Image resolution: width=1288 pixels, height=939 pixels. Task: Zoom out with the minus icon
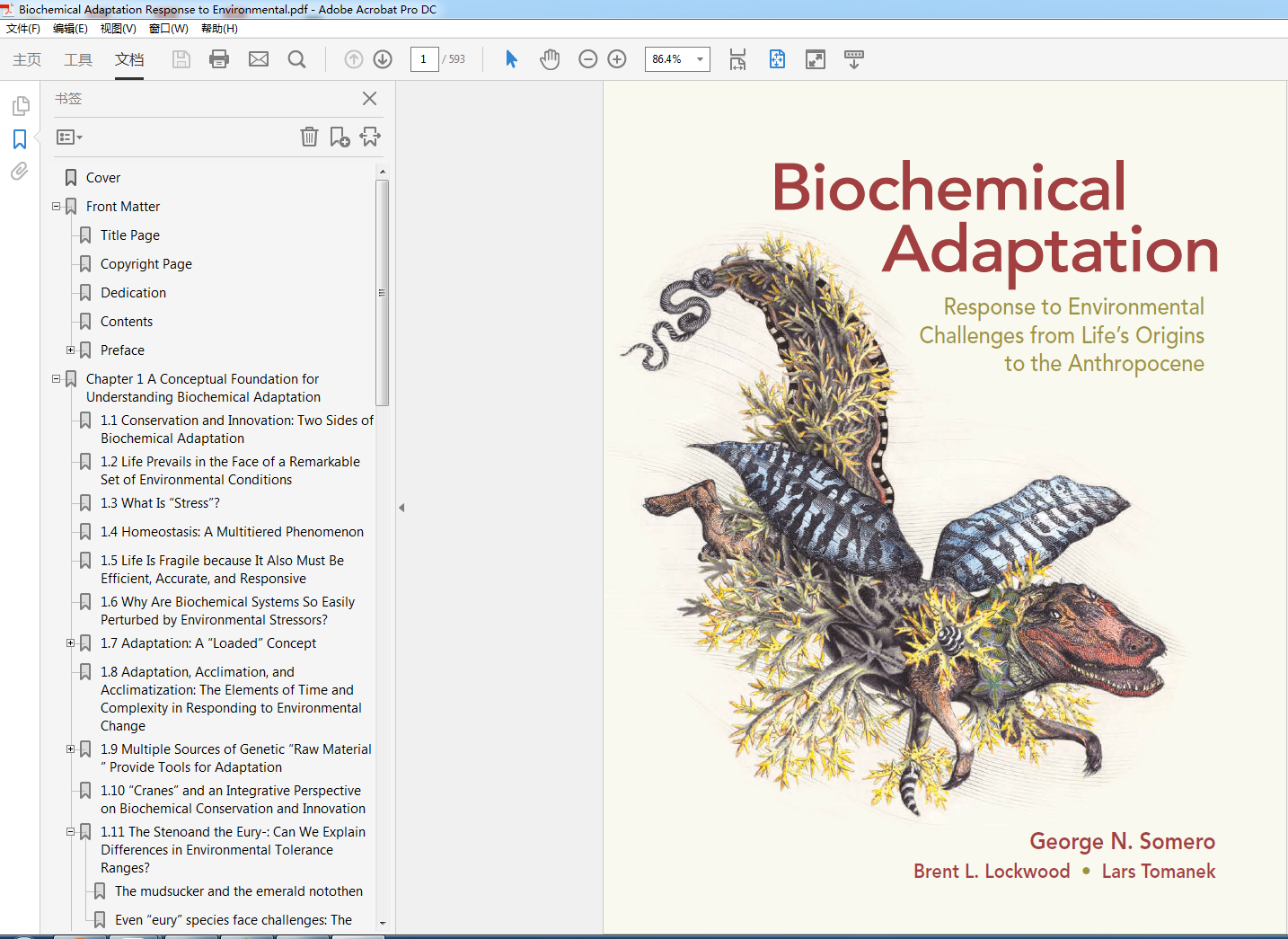[588, 59]
